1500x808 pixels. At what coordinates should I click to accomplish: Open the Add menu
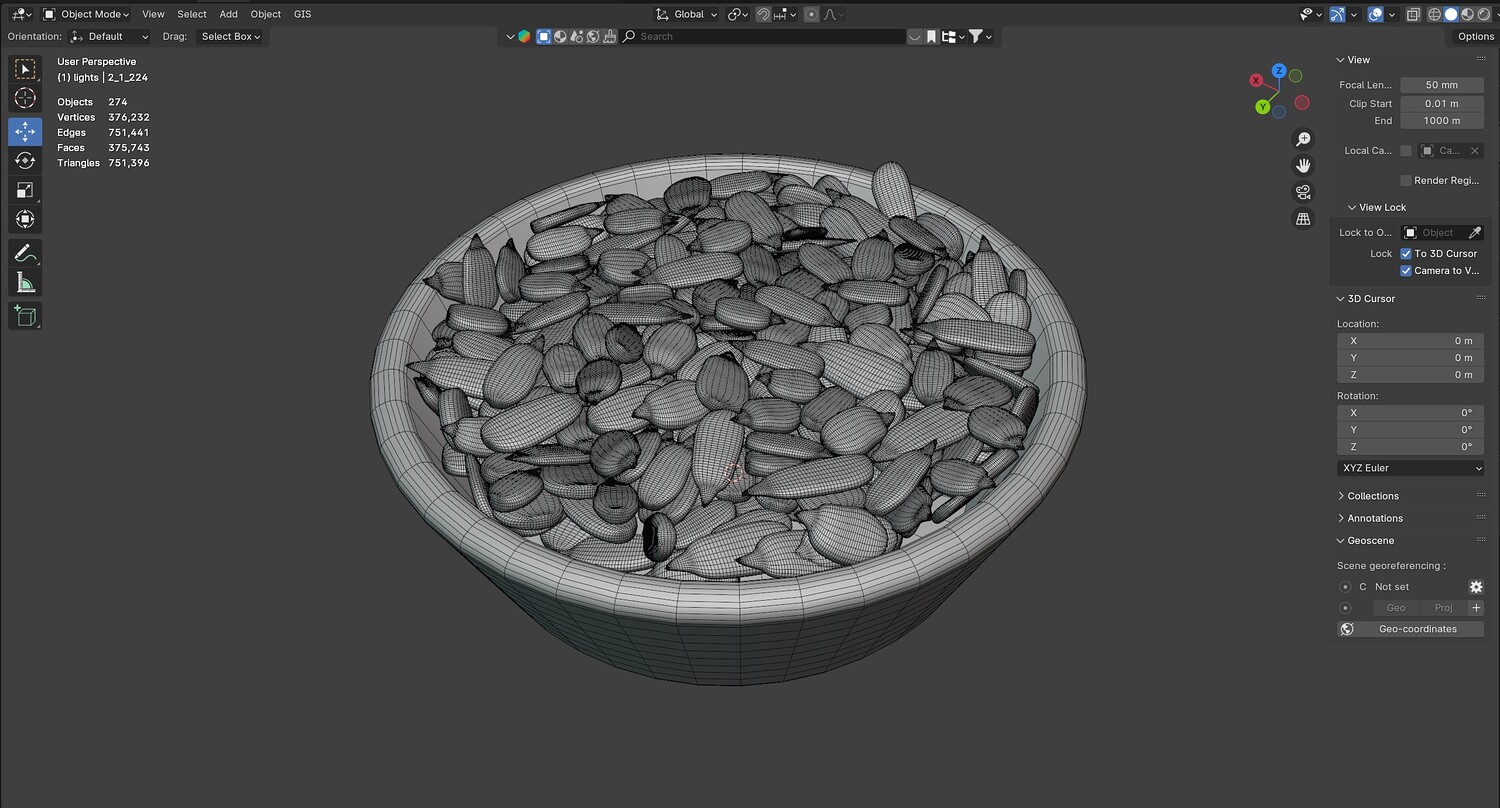click(x=229, y=14)
